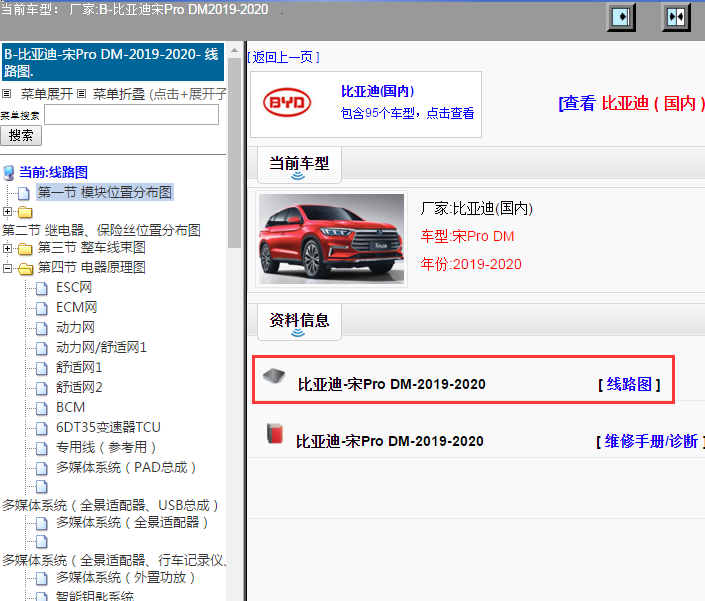Open 舒适网1 tree item

point(79,367)
